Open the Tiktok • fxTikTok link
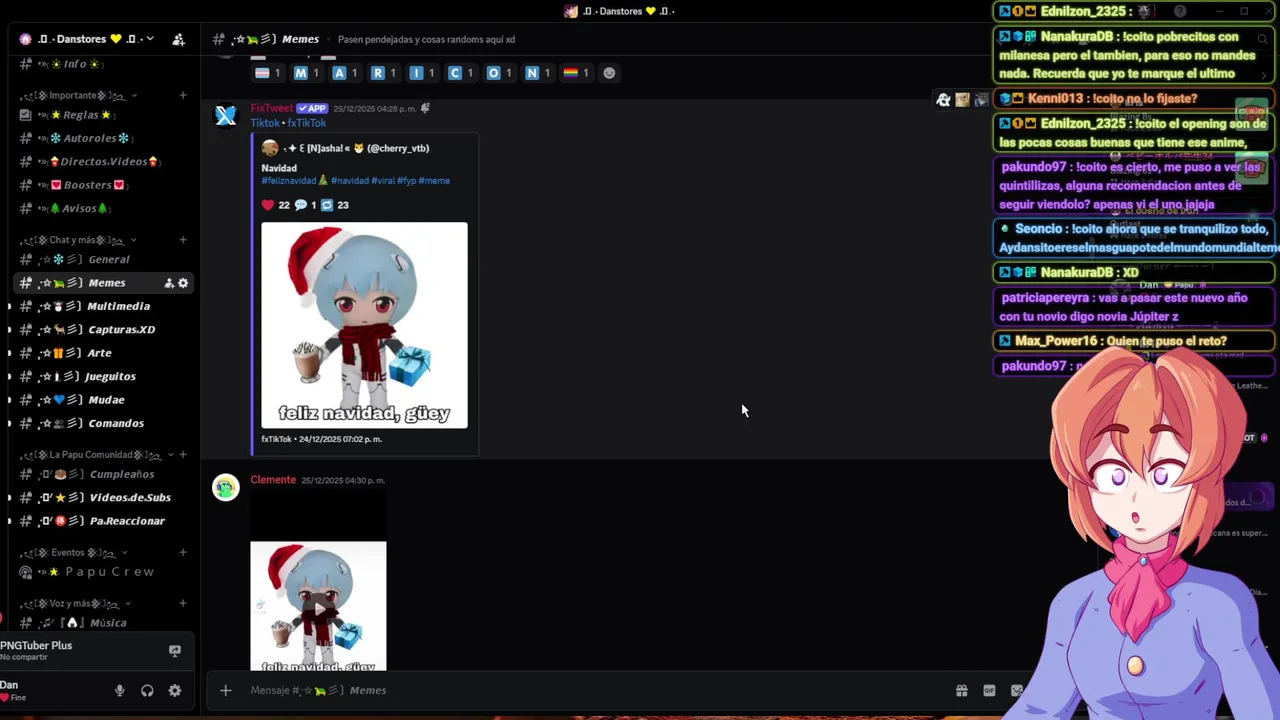 click(x=288, y=123)
